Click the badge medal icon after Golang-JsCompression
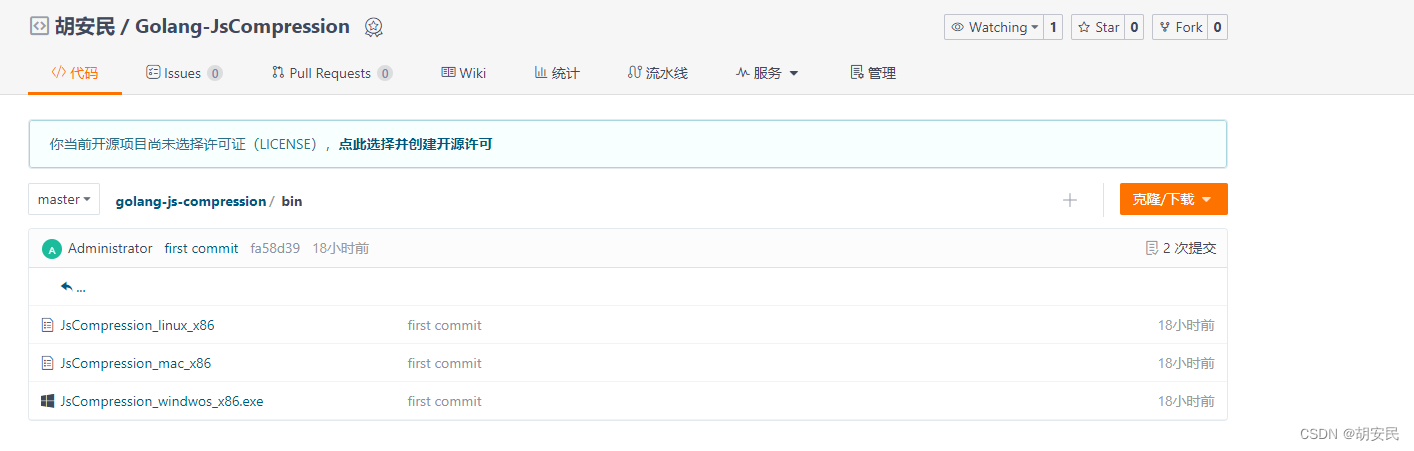The image size is (1414, 451). pyautogui.click(x=373, y=27)
